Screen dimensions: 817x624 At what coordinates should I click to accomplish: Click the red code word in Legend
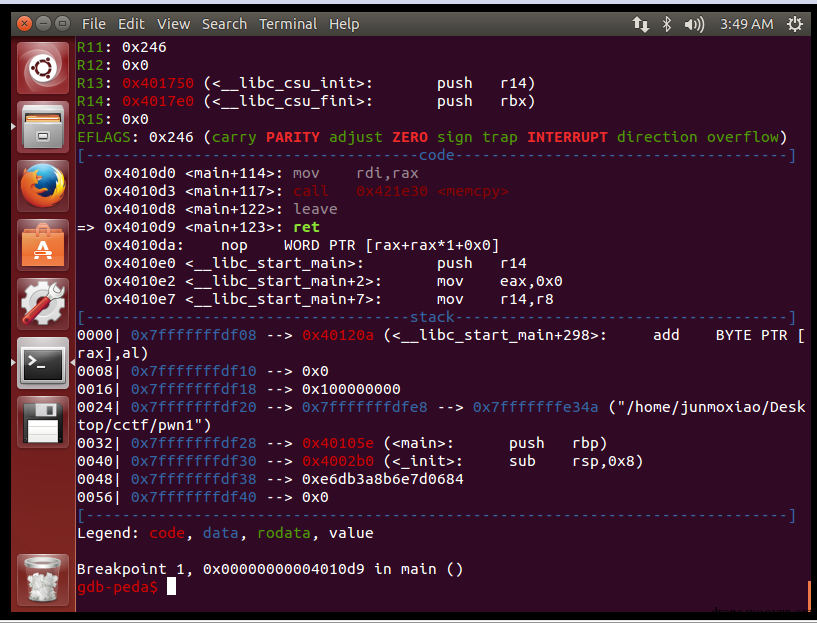(167, 533)
